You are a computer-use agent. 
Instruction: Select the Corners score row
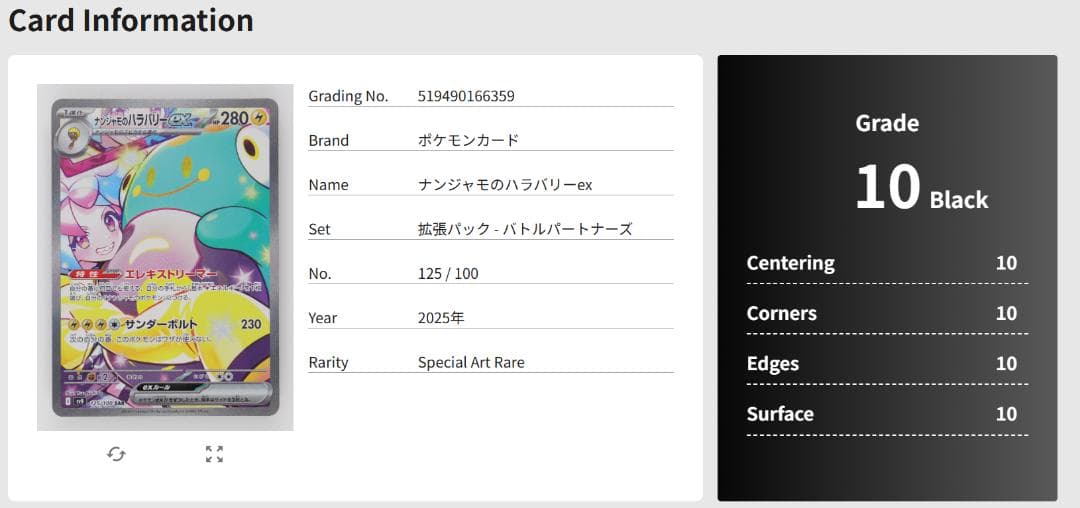click(x=886, y=313)
